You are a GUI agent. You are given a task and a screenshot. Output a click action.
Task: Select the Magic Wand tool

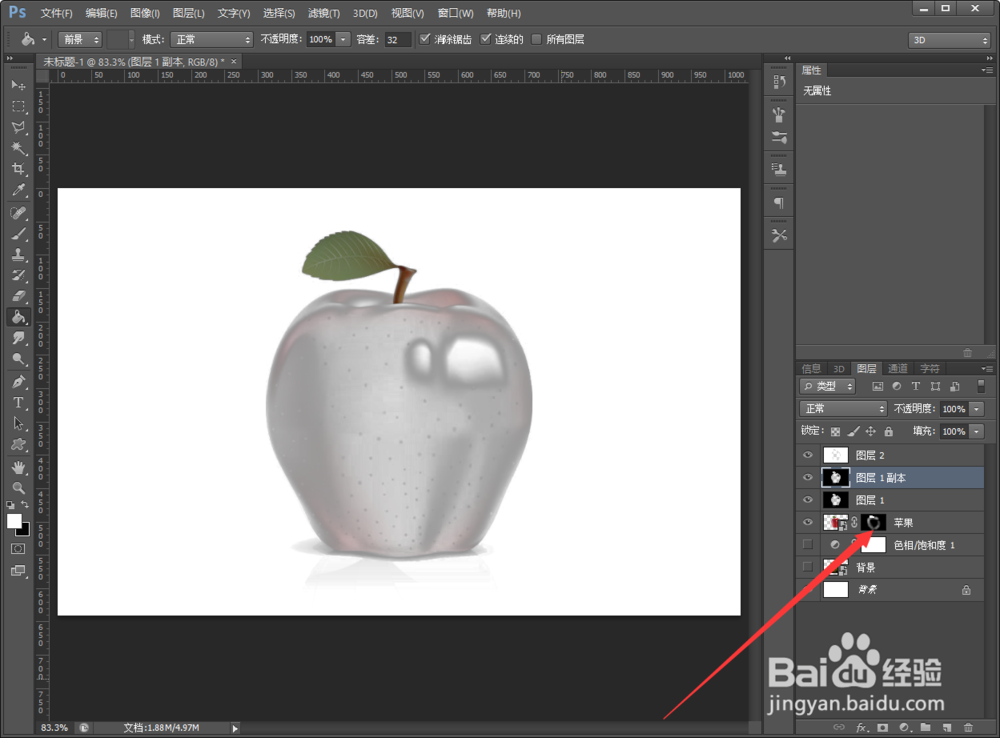[18, 149]
